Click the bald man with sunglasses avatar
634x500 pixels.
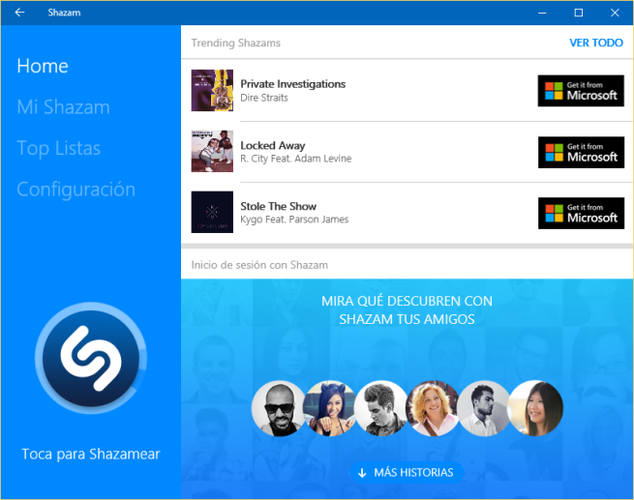coord(279,408)
